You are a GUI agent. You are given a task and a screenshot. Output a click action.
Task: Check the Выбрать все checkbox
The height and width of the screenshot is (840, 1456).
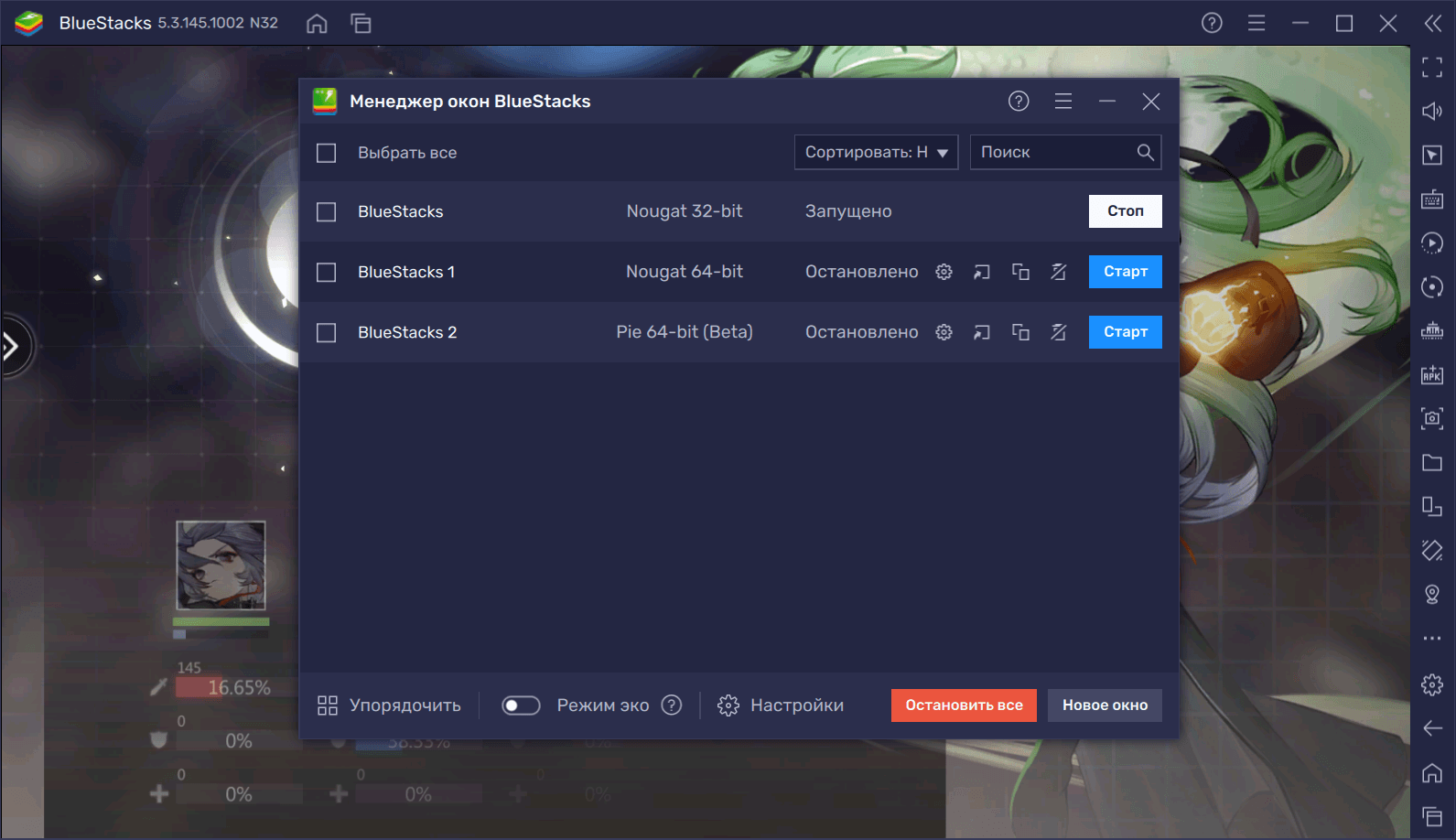(x=327, y=153)
